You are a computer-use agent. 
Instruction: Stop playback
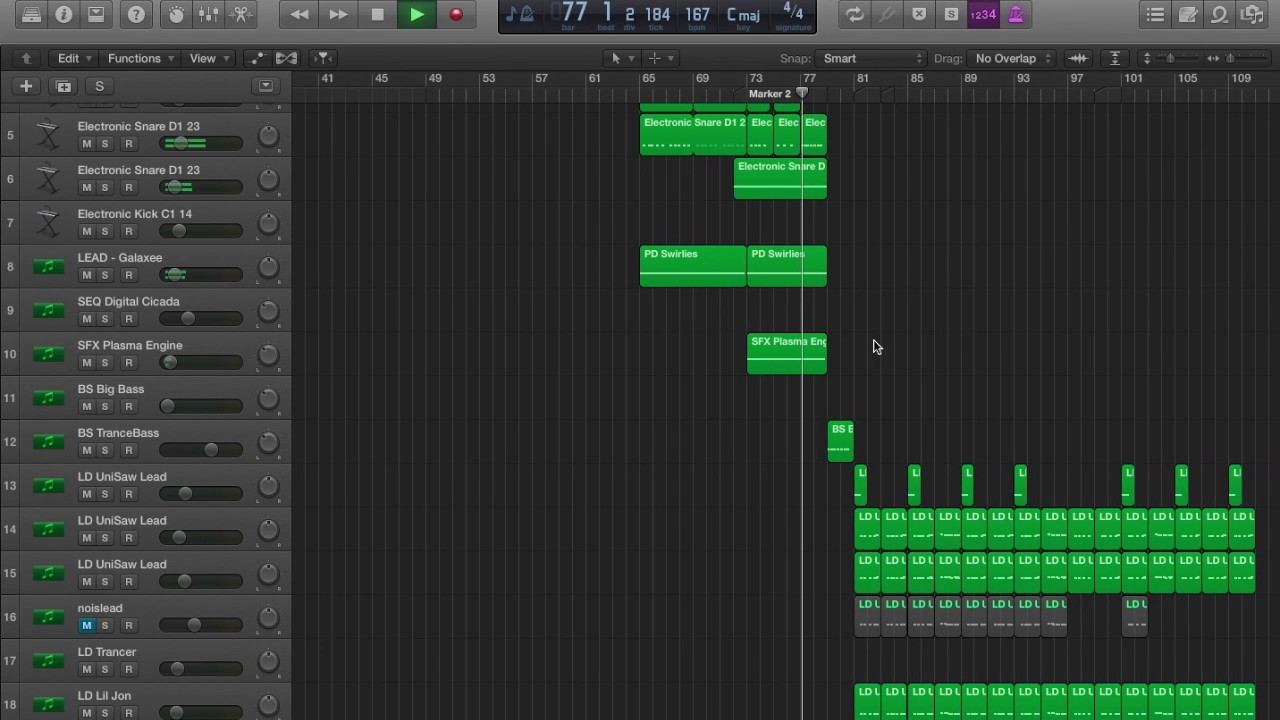click(x=377, y=14)
